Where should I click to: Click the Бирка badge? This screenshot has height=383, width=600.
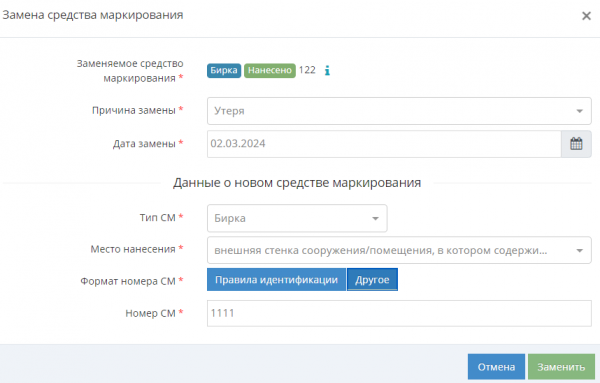pyautogui.click(x=224, y=70)
